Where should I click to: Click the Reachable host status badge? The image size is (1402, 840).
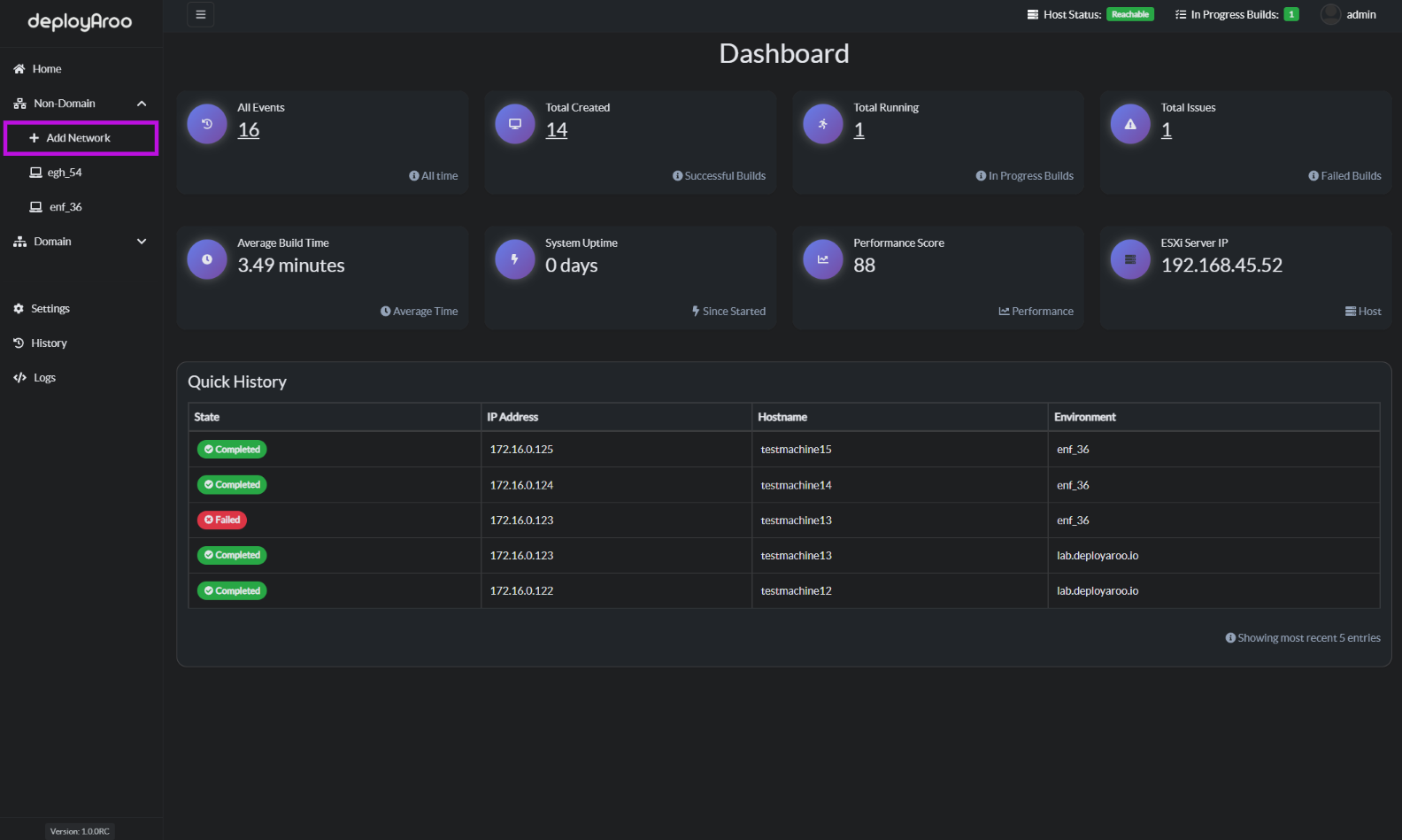[1130, 14]
